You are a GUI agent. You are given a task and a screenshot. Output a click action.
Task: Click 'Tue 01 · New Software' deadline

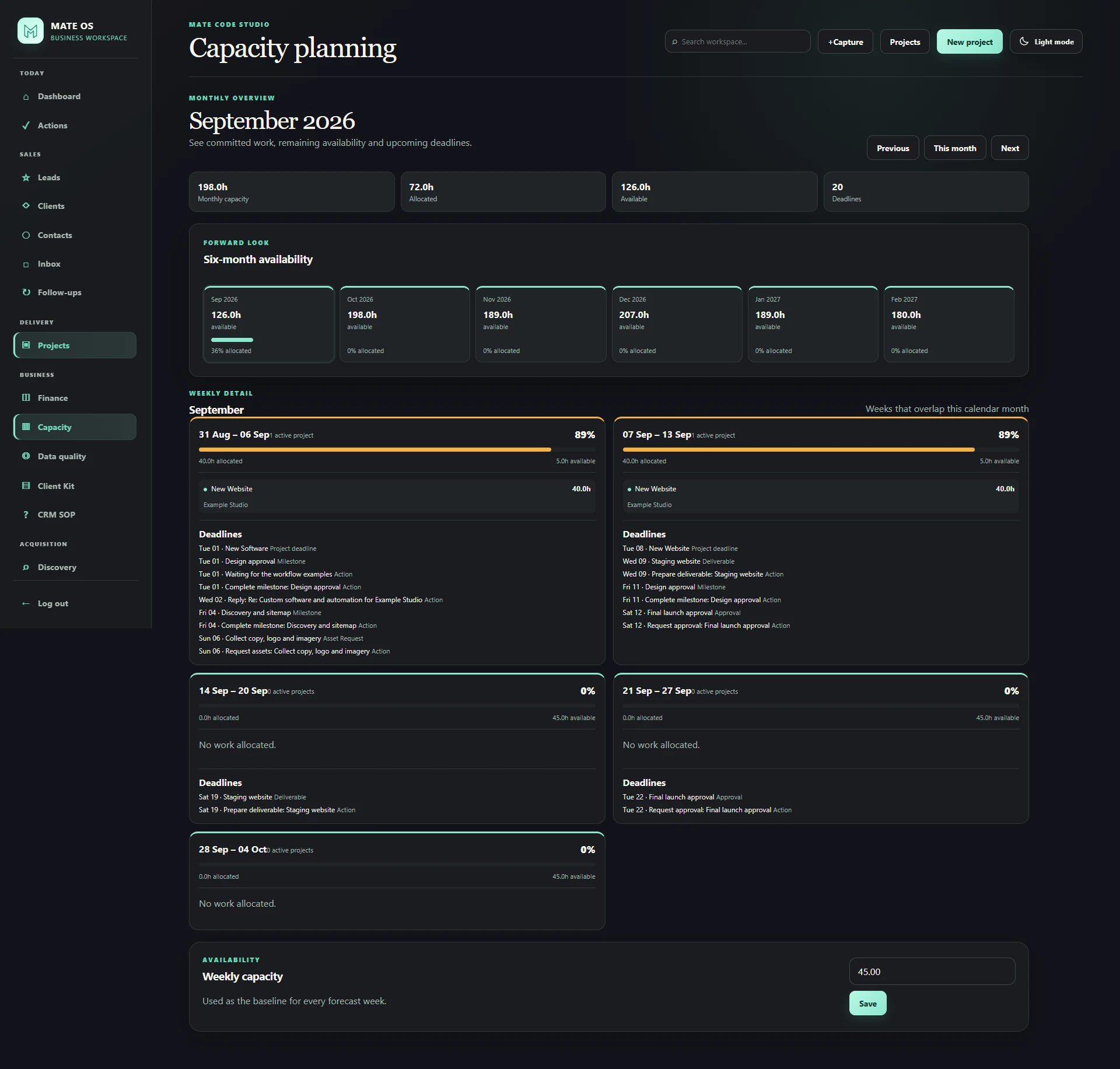click(257, 549)
